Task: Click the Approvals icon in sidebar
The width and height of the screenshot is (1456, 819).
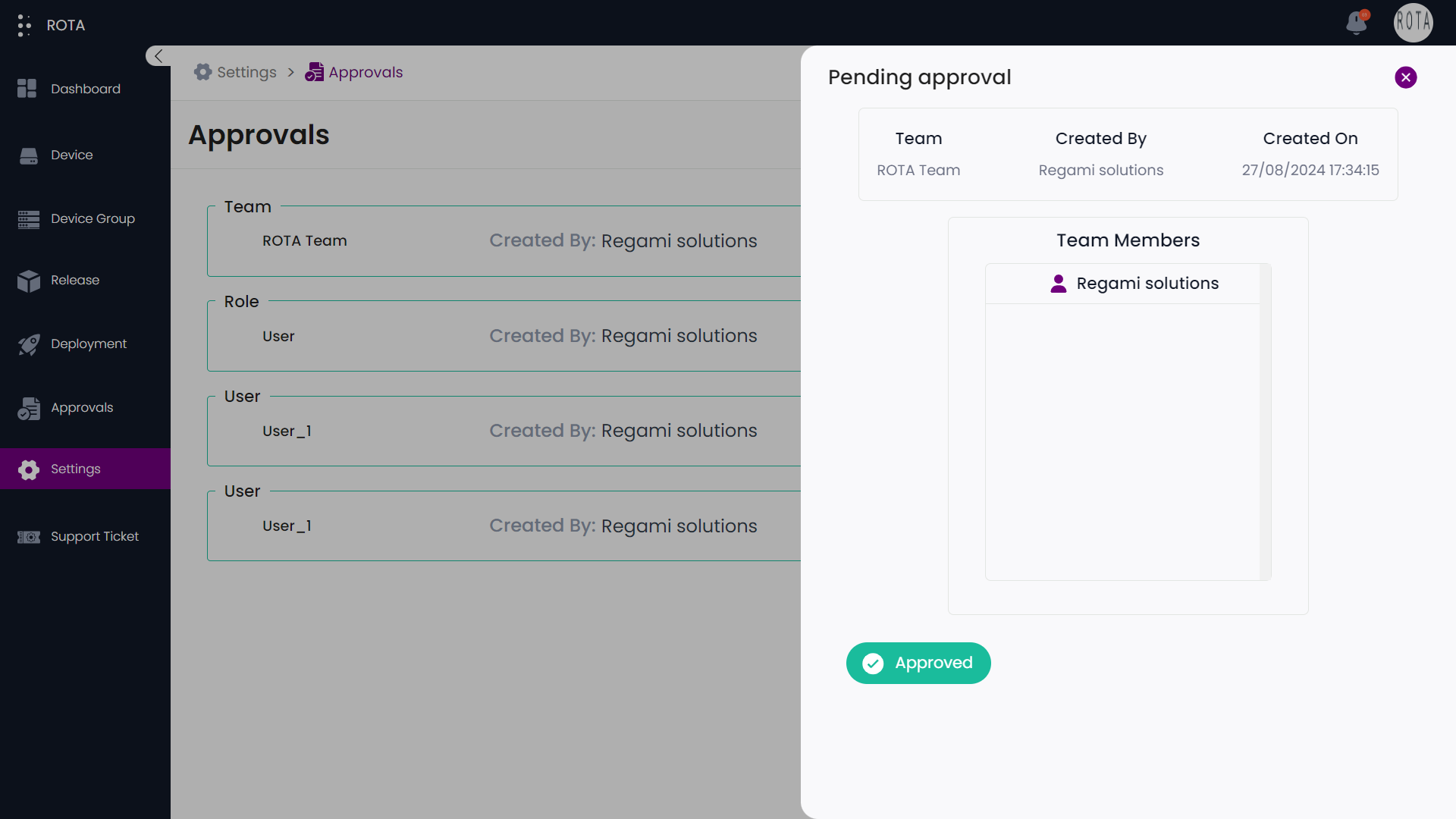Action: pyautogui.click(x=28, y=407)
